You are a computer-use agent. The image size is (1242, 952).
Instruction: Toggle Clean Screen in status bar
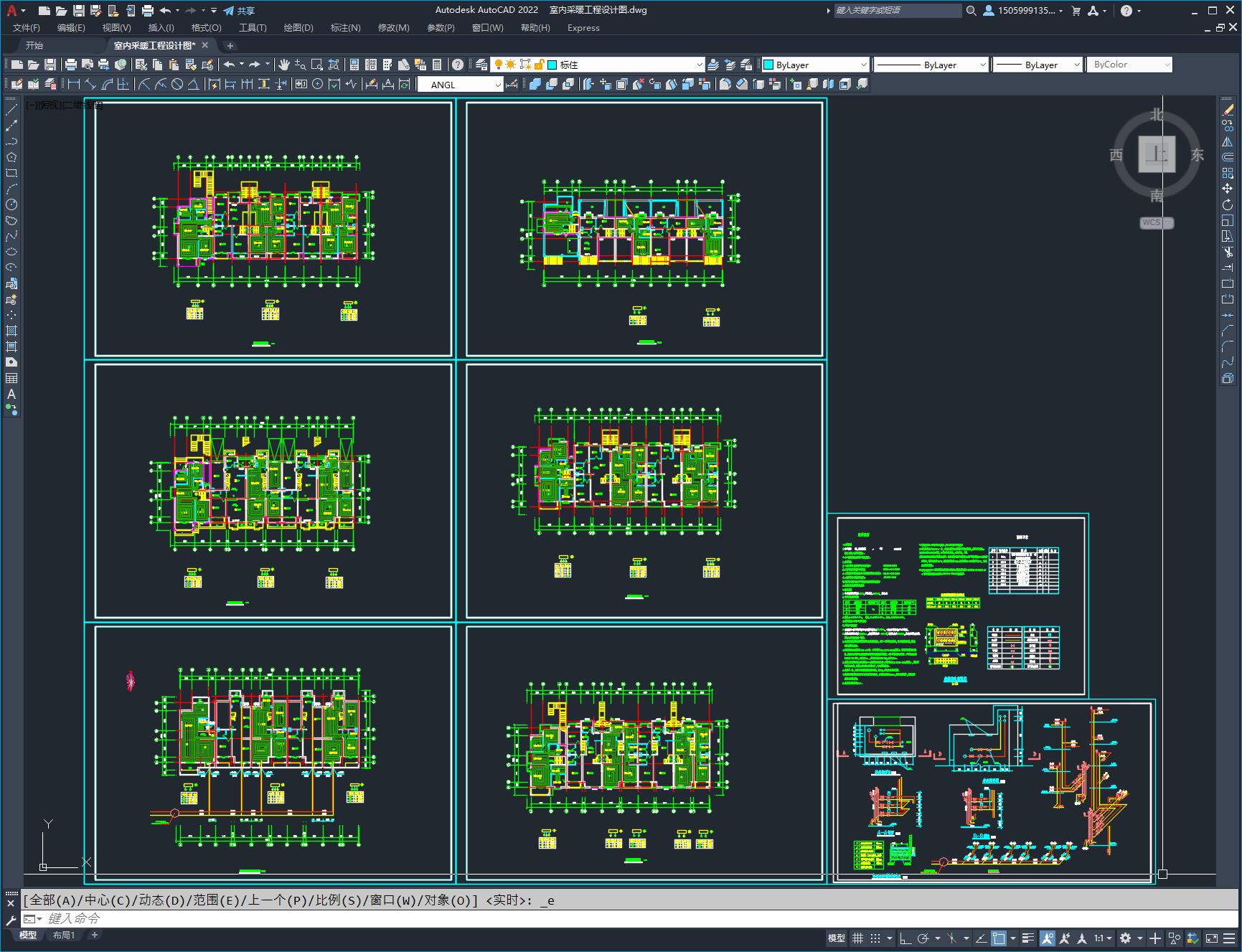pos(1211,938)
